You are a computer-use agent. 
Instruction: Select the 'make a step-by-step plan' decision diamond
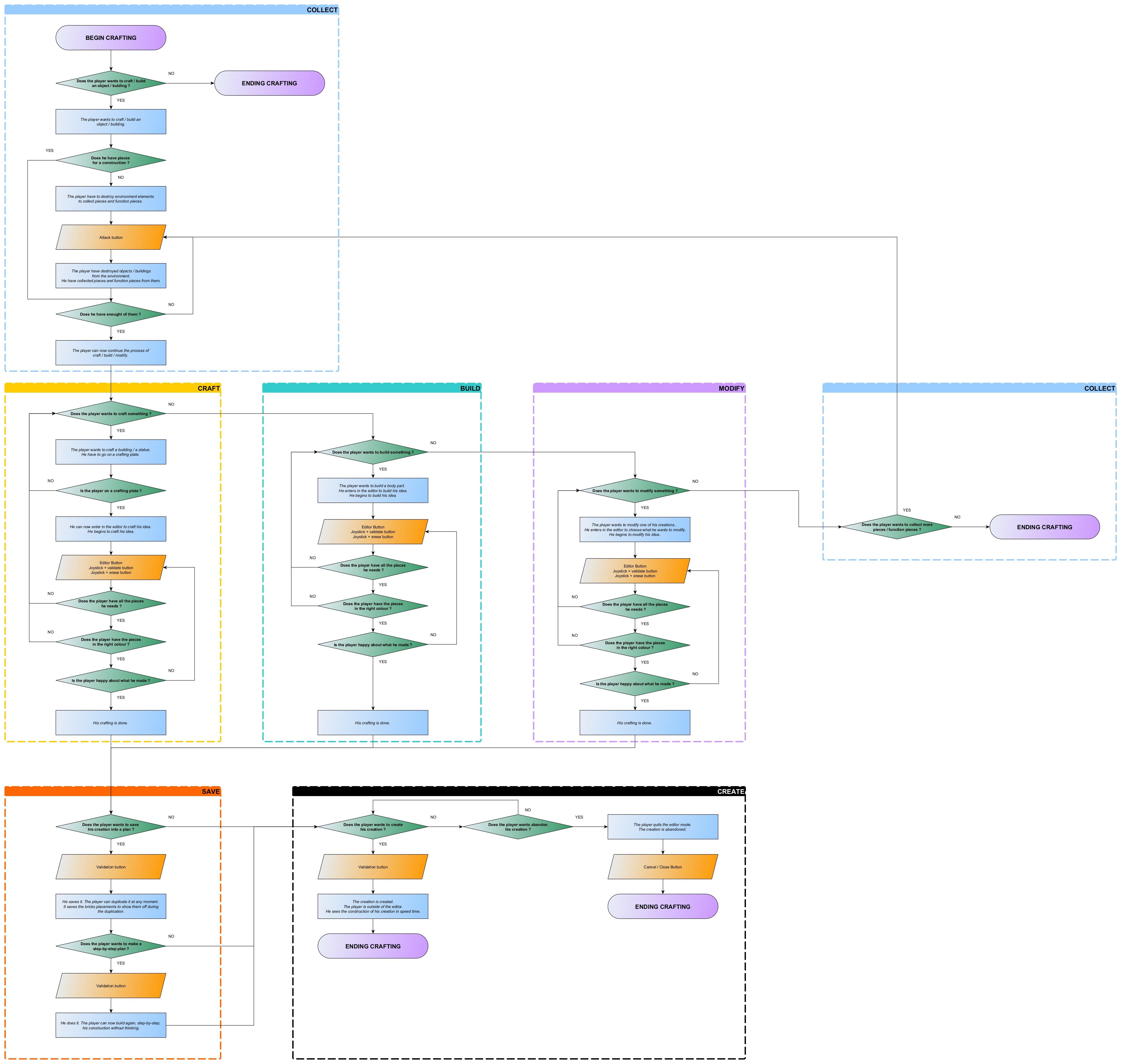click(x=111, y=947)
